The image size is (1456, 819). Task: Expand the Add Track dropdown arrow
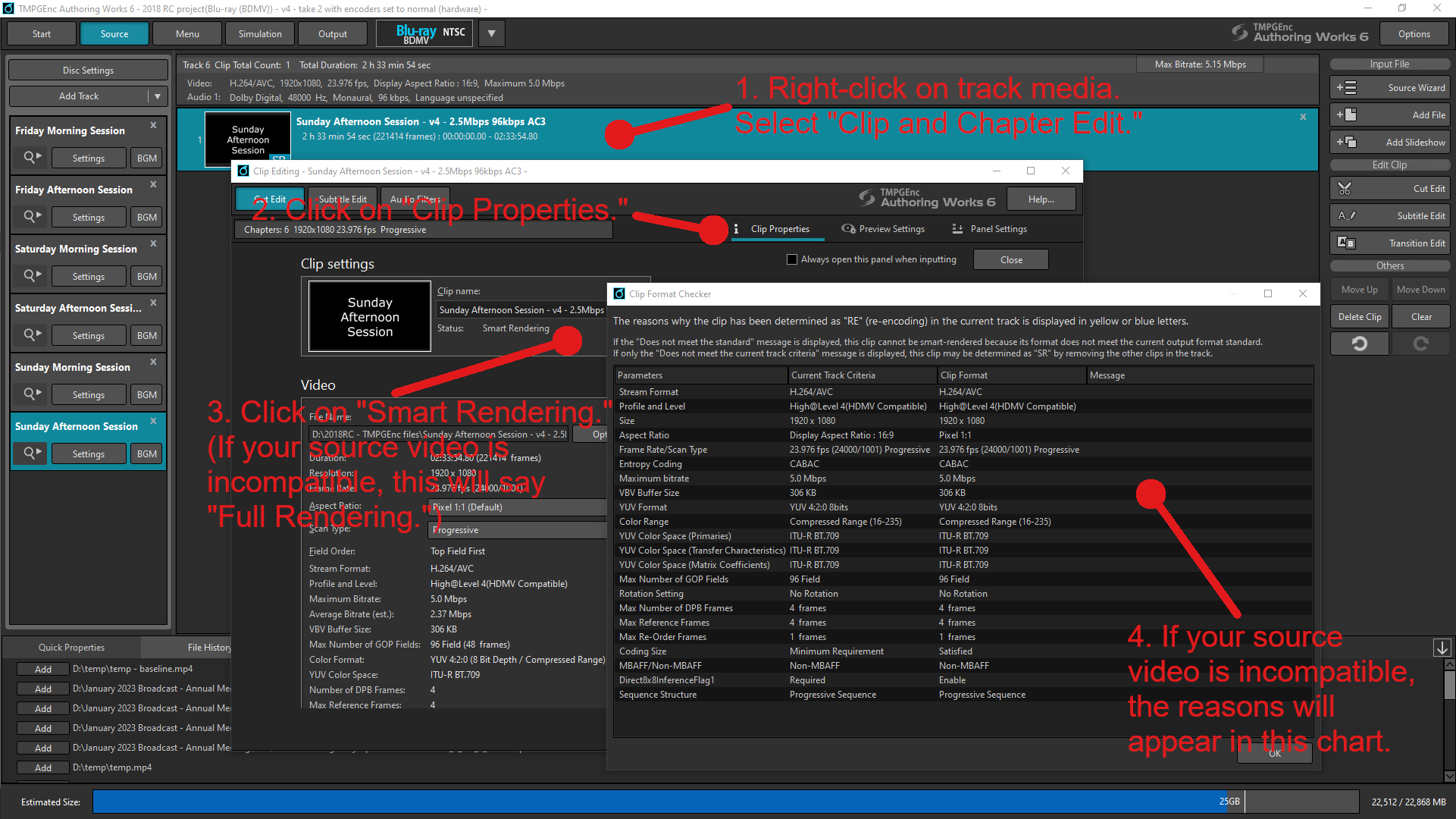coord(158,96)
